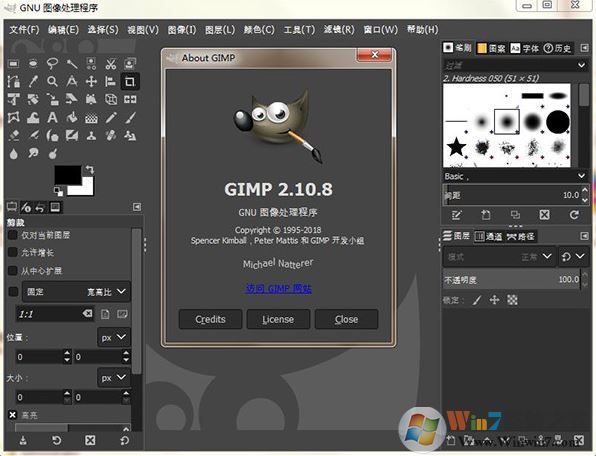
Task: Select the Paths tool
Action: point(14,81)
